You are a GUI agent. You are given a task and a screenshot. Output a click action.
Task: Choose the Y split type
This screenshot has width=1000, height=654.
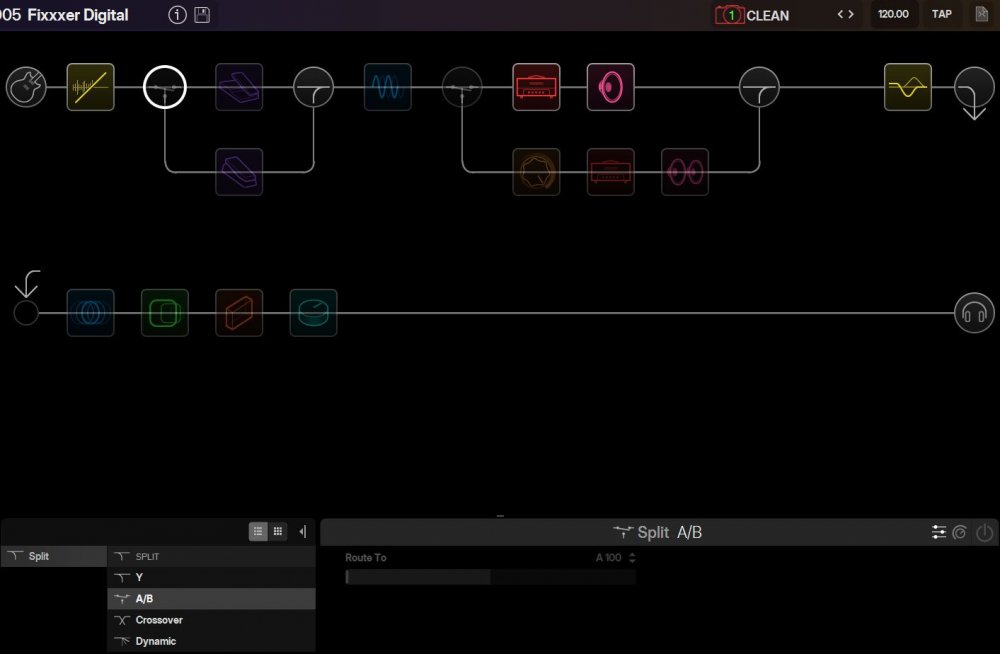212,577
